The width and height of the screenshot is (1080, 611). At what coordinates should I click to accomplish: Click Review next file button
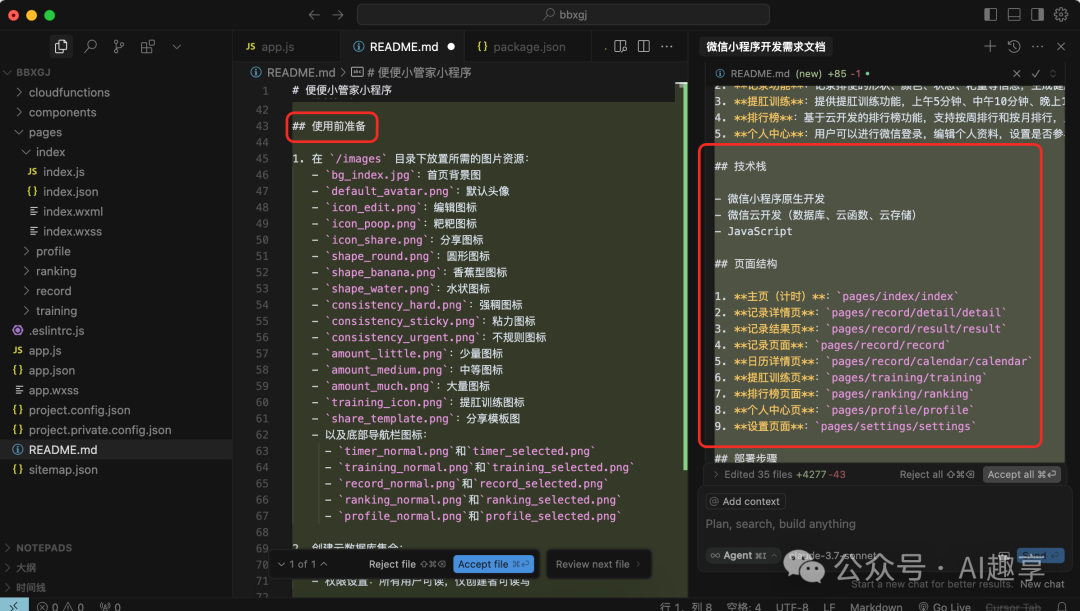pos(599,564)
